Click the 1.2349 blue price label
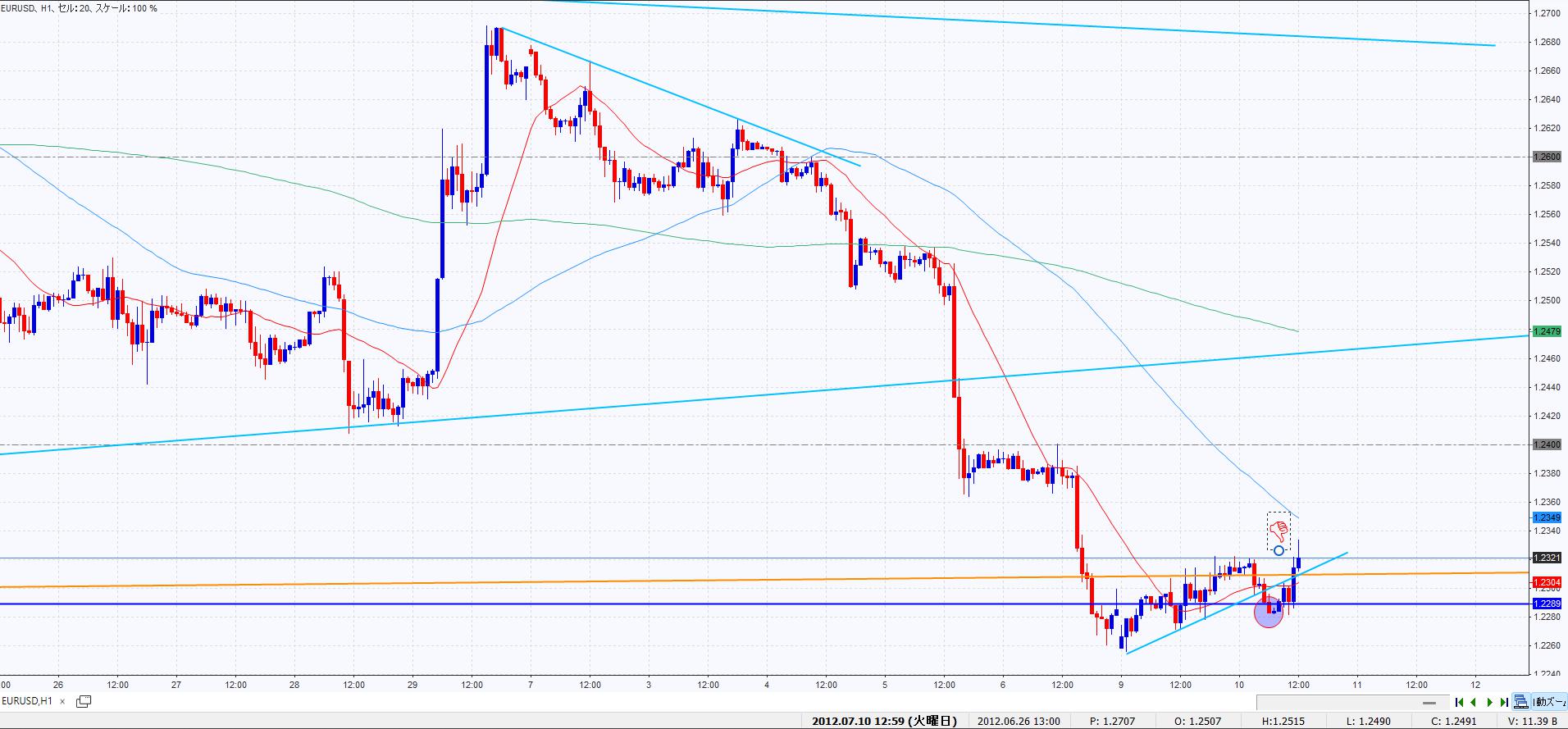This screenshot has height=729, width=1568. 1547,517
